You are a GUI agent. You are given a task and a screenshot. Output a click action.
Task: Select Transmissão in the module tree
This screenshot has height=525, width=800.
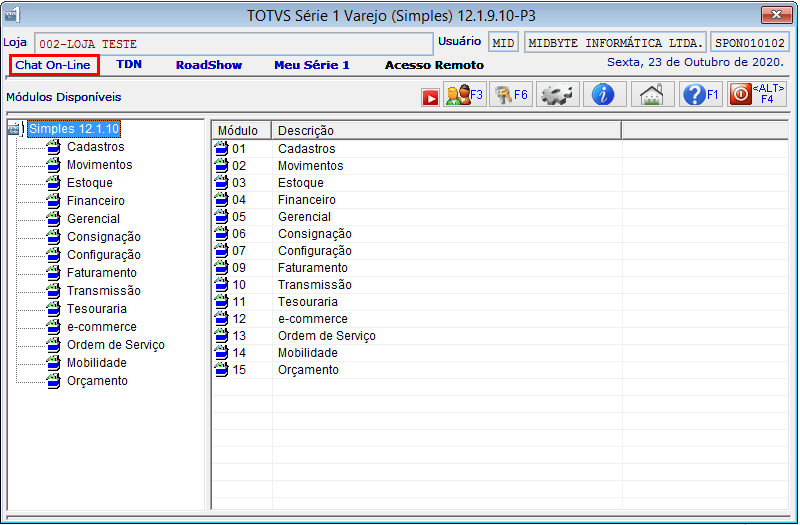(x=104, y=291)
